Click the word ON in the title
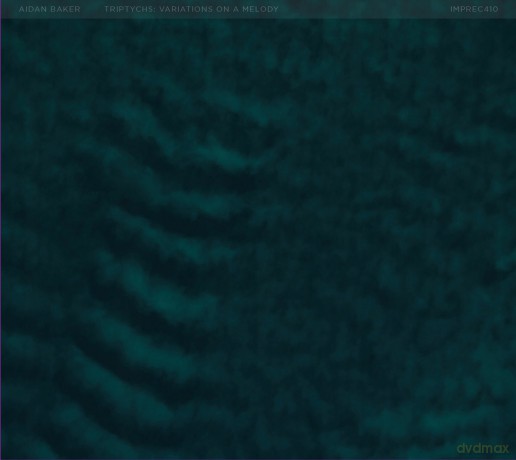 tap(223, 9)
